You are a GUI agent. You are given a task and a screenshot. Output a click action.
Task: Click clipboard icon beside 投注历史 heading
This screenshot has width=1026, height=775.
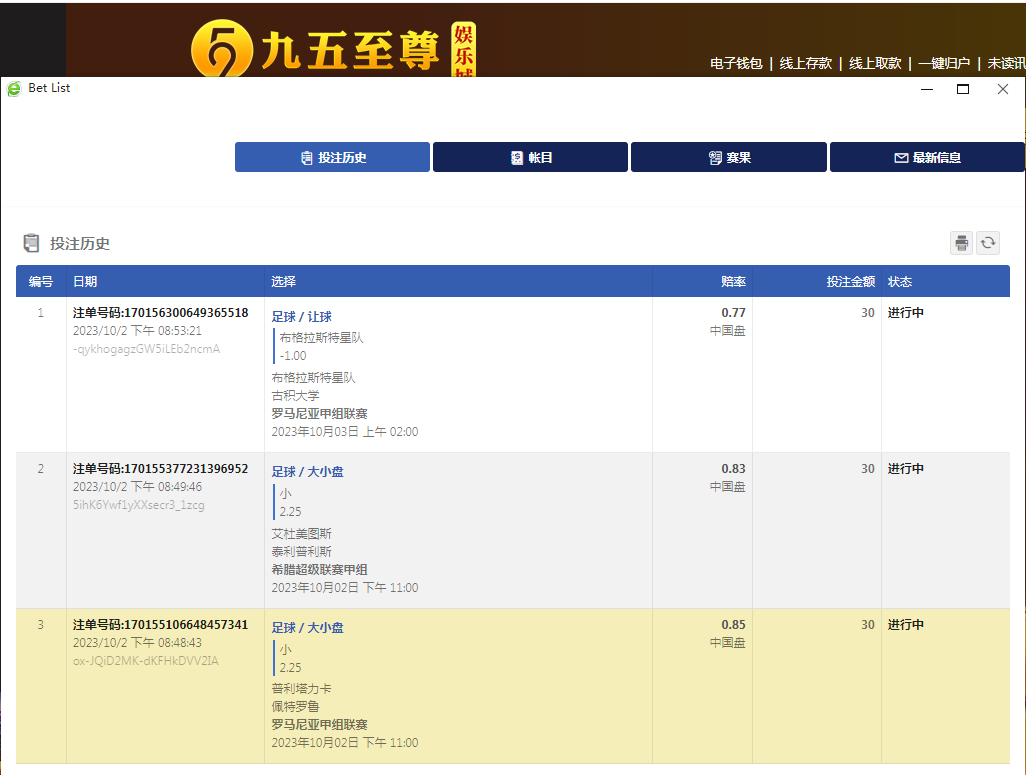[x=32, y=243]
